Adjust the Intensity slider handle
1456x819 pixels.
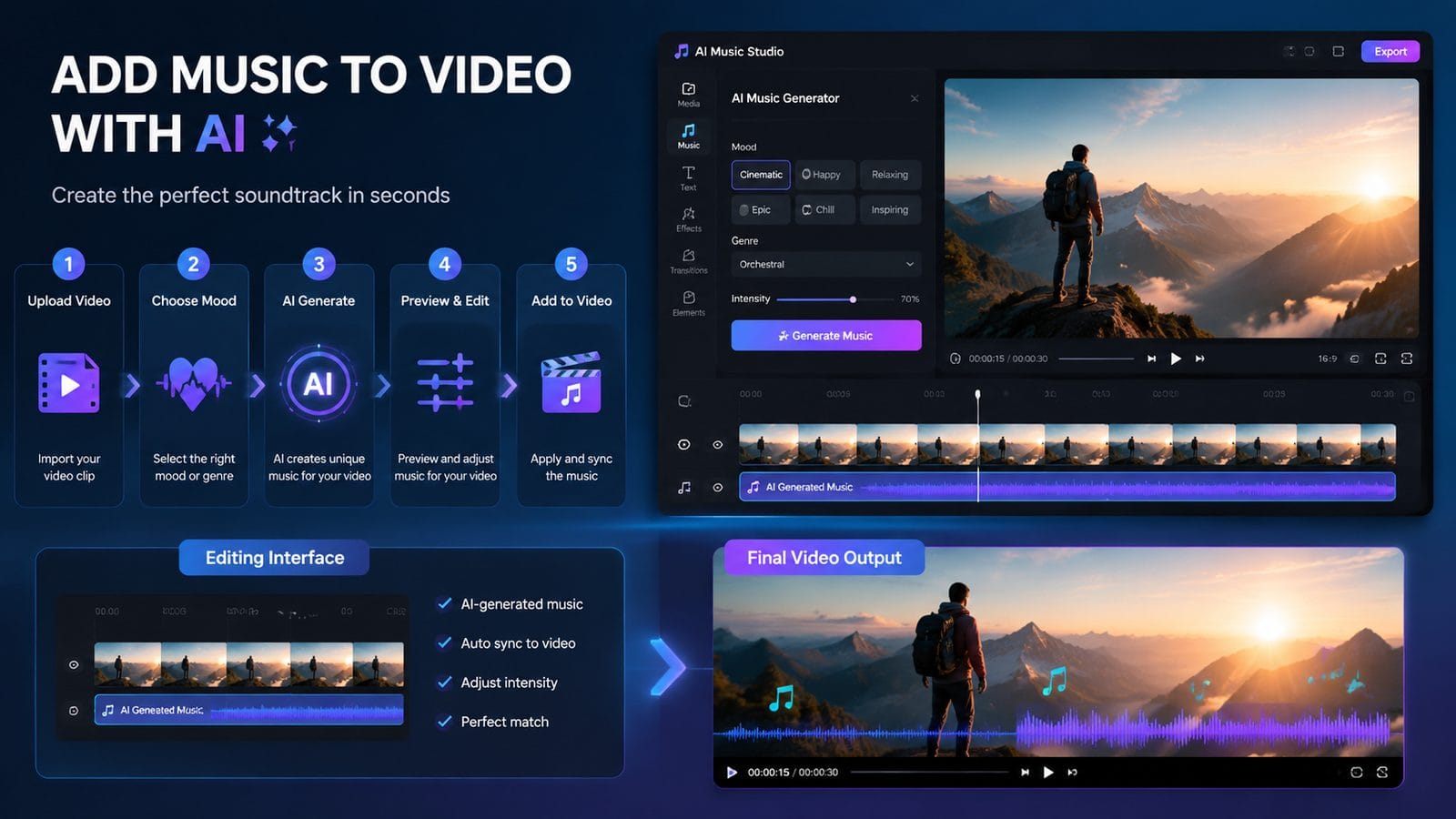853,299
